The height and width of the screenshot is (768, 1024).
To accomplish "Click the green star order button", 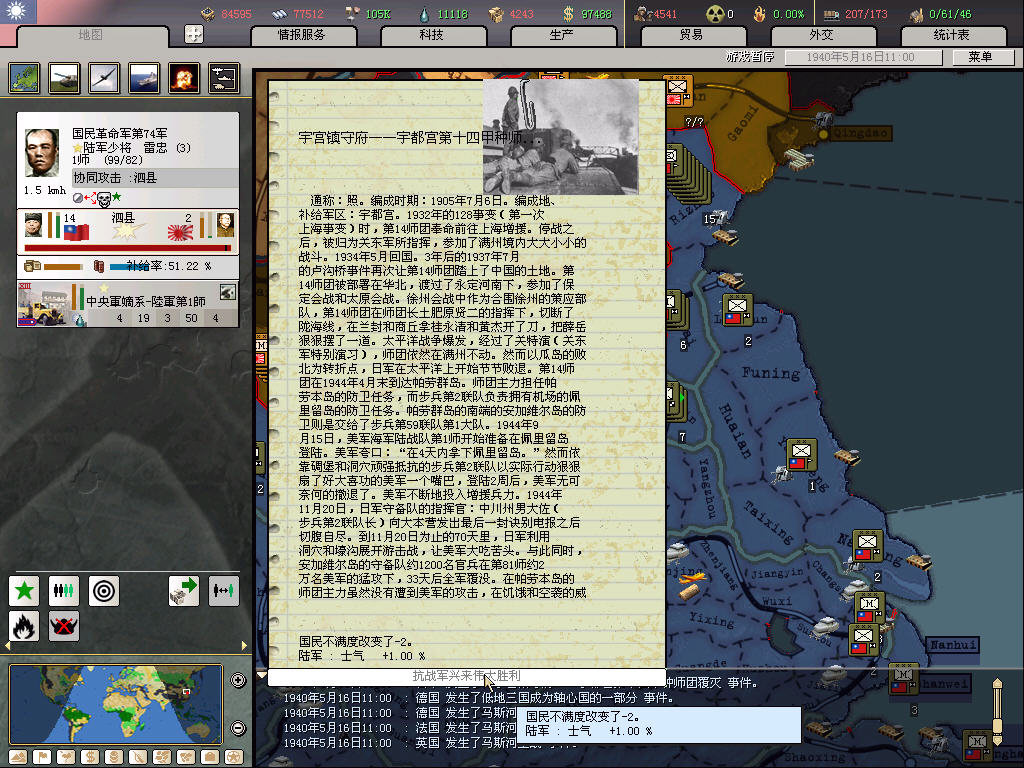I will point(24,590).
